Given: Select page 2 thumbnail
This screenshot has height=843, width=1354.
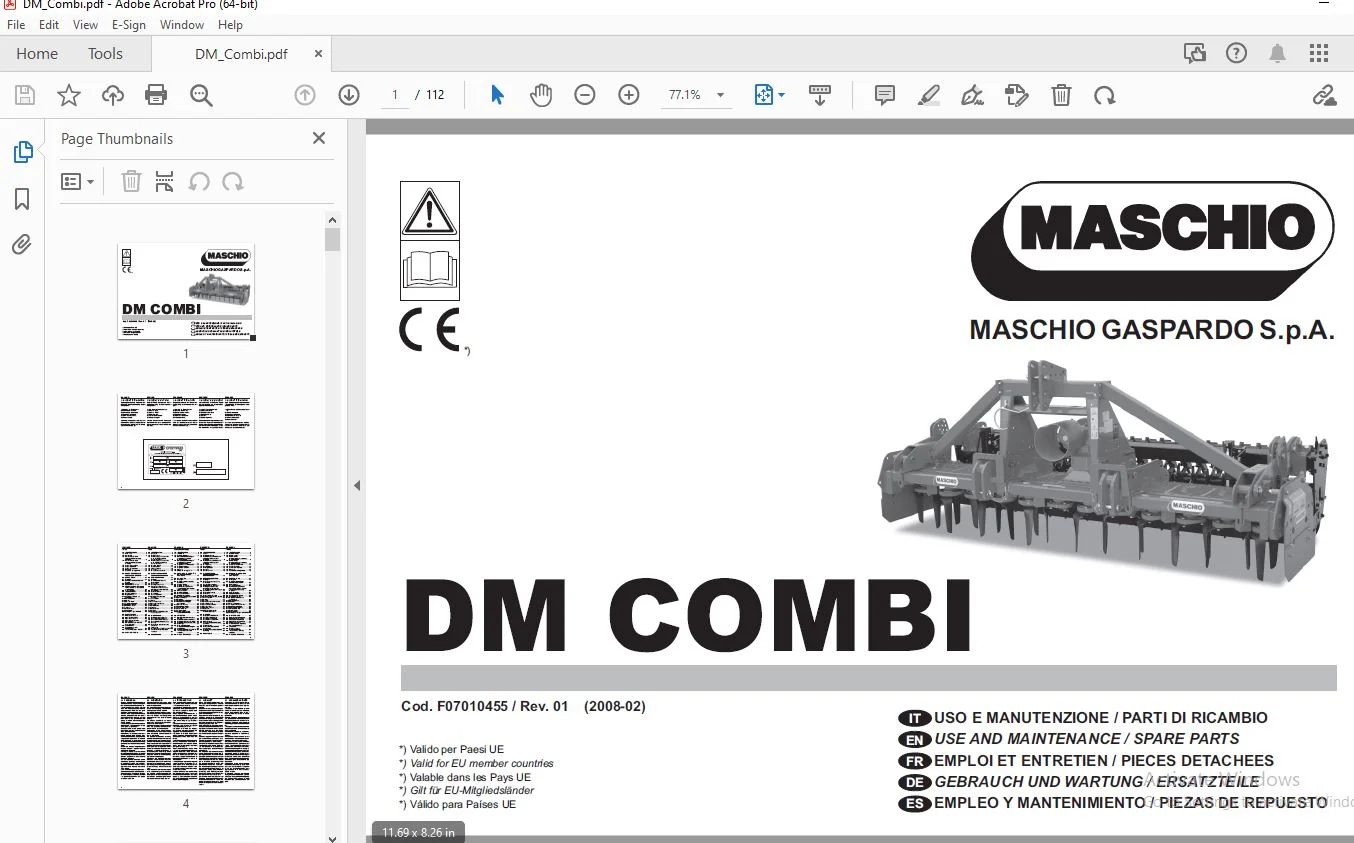Looking at the screenshot, I should pos(186,441).
